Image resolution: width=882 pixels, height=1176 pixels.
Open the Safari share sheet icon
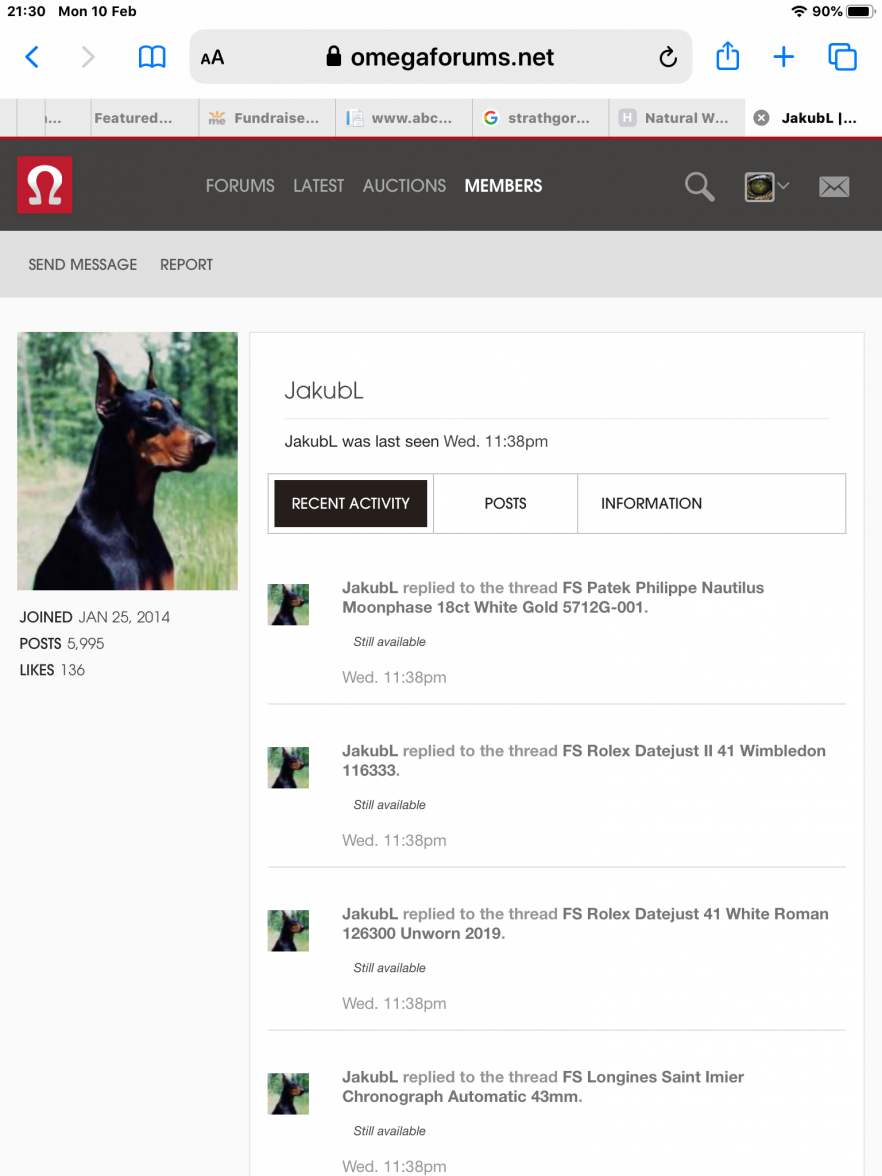pos(728,56)
